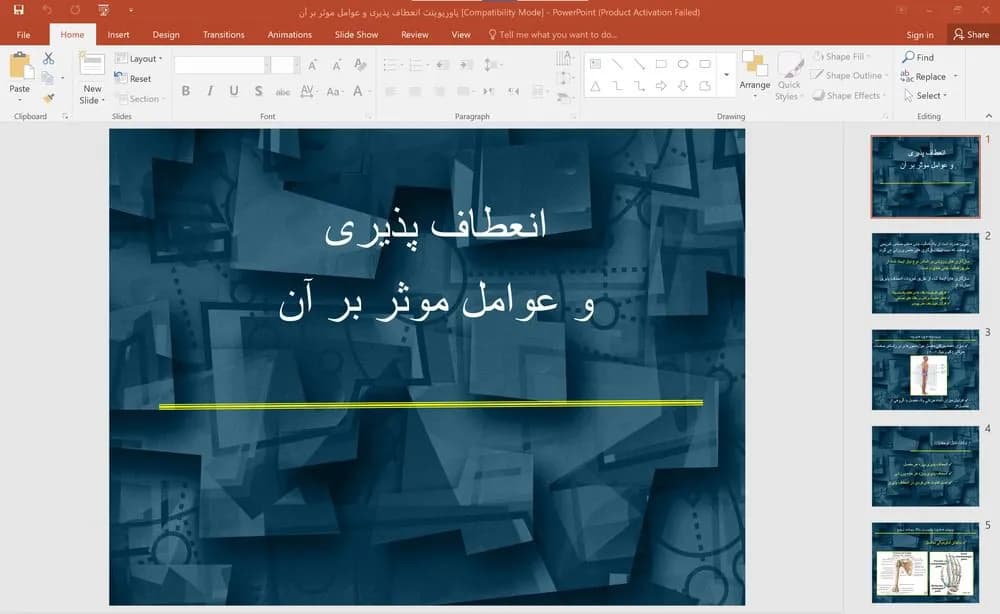Switch to the Insert tab
Screen dimensions: 1000x614
coord(118,34)
